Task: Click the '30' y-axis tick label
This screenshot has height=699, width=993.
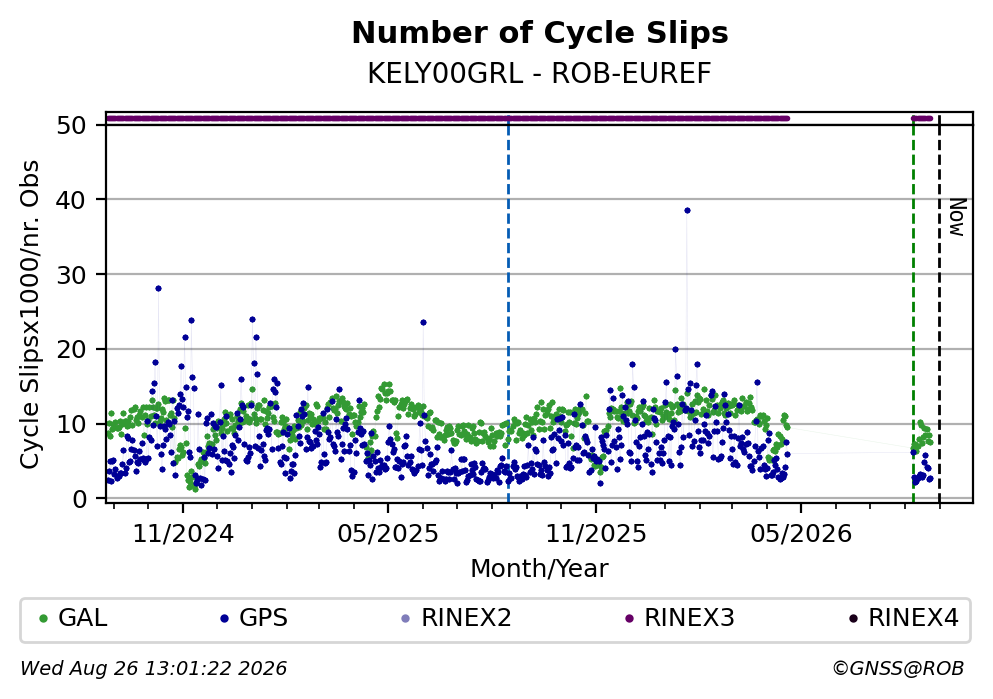Action: (71, 275)
